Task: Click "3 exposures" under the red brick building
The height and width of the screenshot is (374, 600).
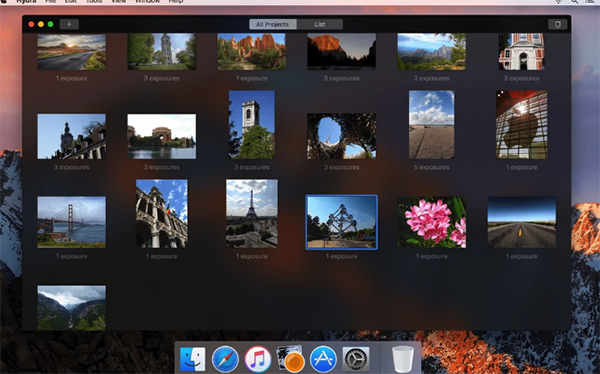Action: tap(522, 78)
